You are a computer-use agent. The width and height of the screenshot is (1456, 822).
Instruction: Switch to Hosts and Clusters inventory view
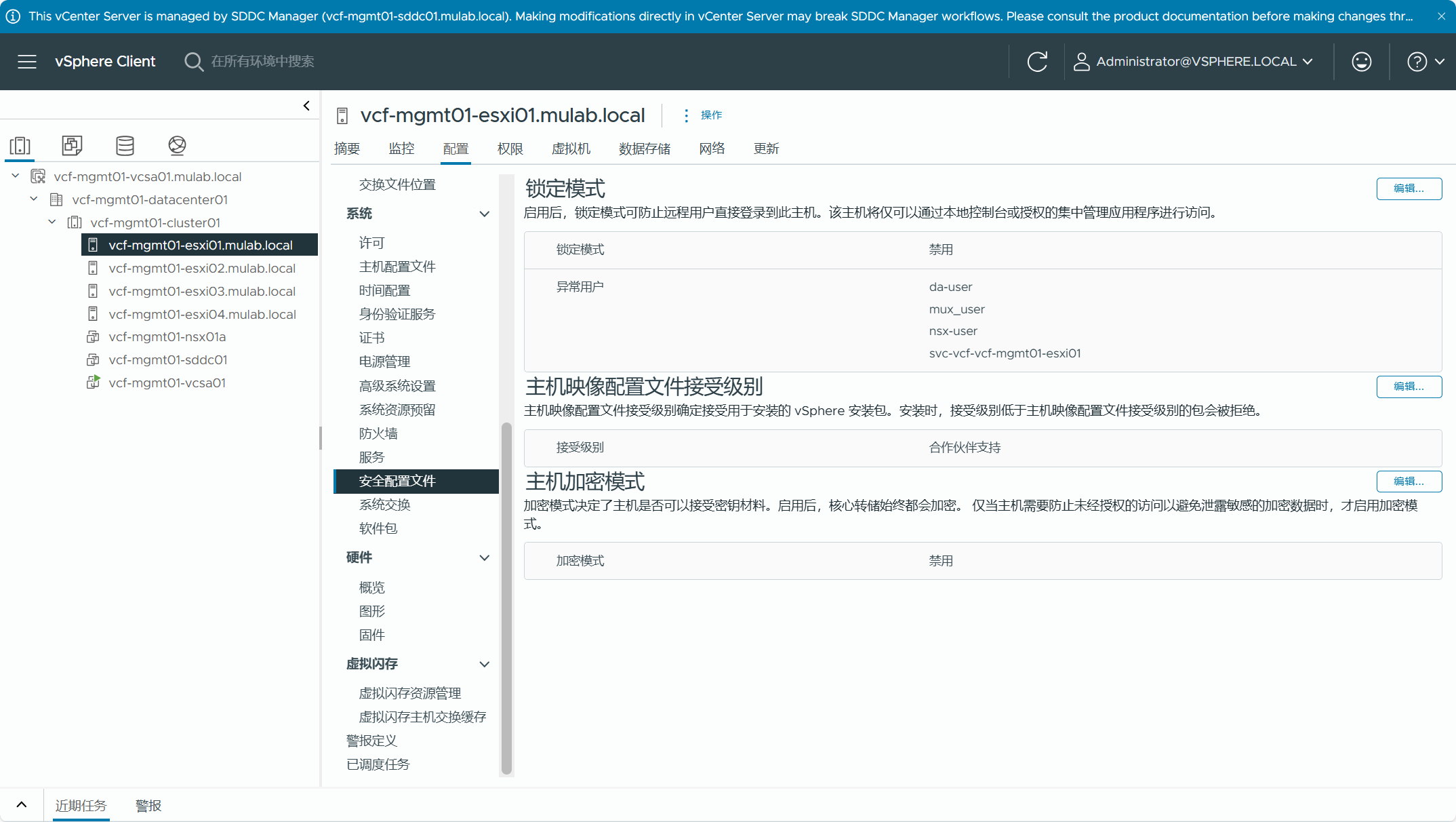point(20,145)
